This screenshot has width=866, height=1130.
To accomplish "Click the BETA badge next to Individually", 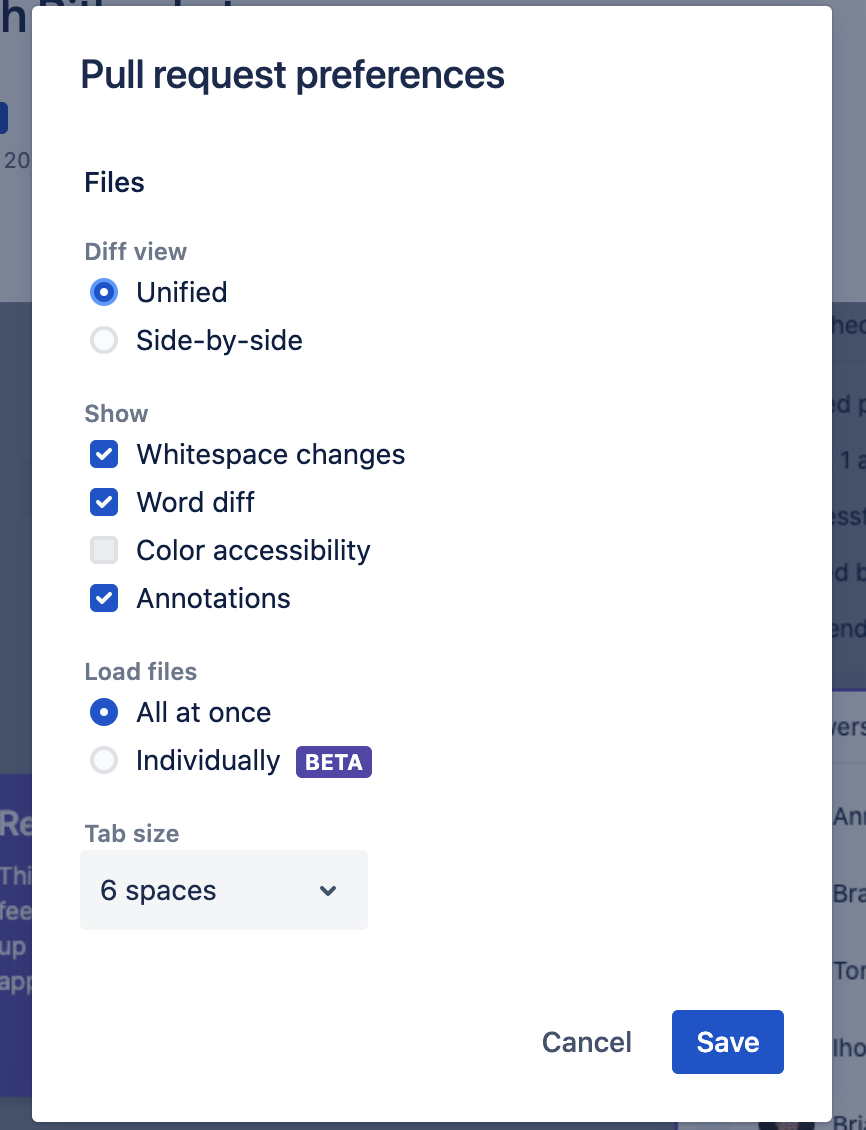I will [334, 762].
